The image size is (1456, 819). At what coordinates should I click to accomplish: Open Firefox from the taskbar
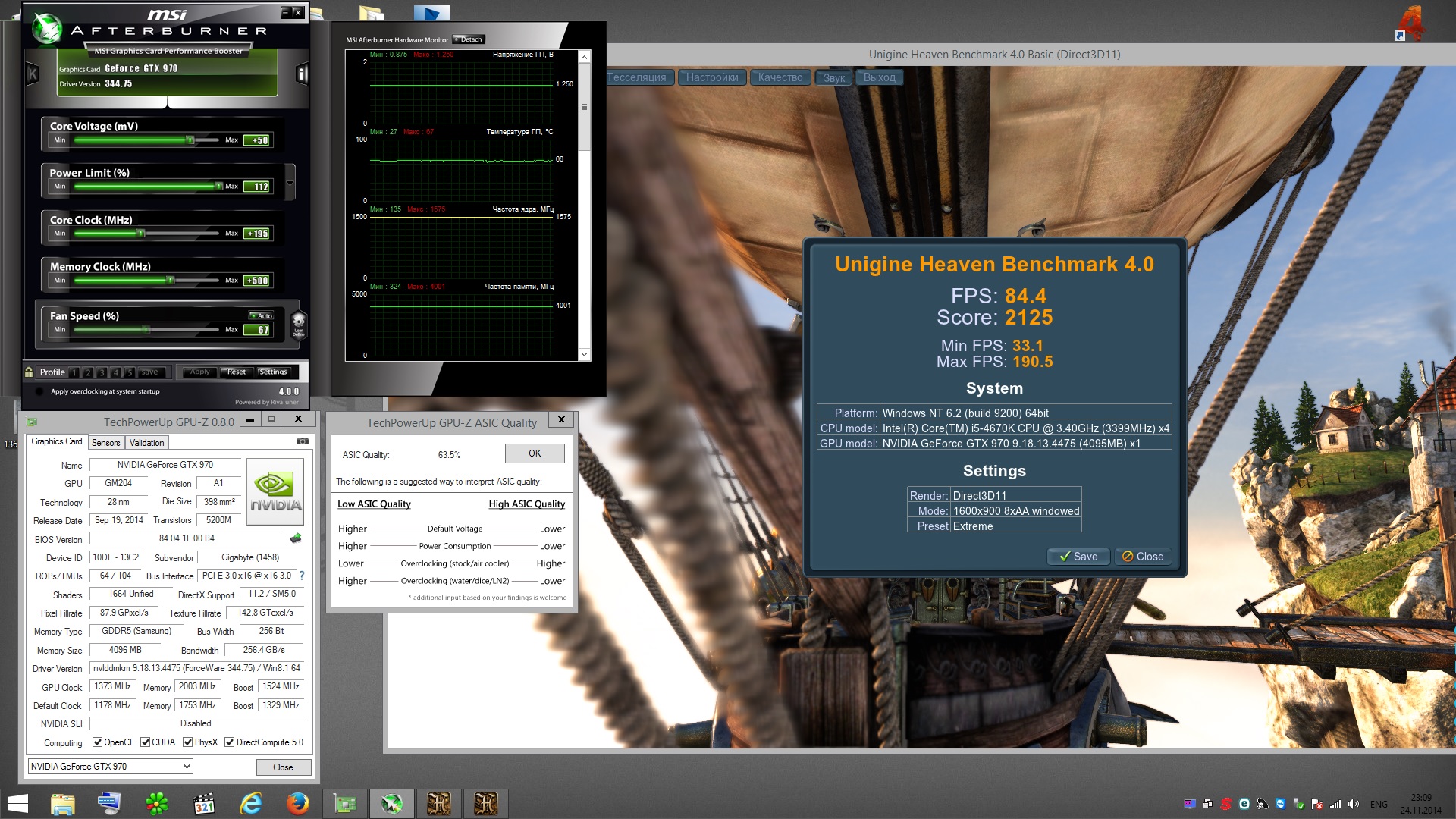coord(297,803)
